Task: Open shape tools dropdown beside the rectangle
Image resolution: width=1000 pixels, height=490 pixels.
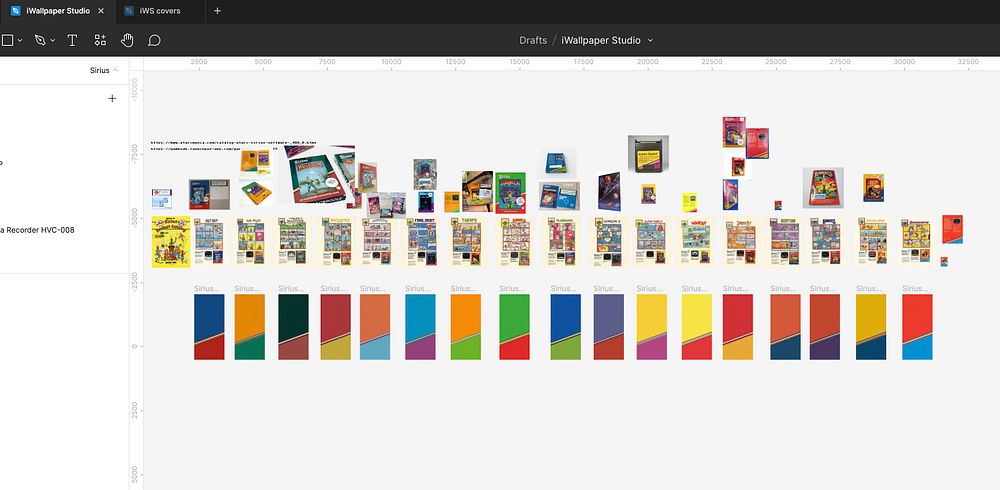Action: [x=20, y=40]
